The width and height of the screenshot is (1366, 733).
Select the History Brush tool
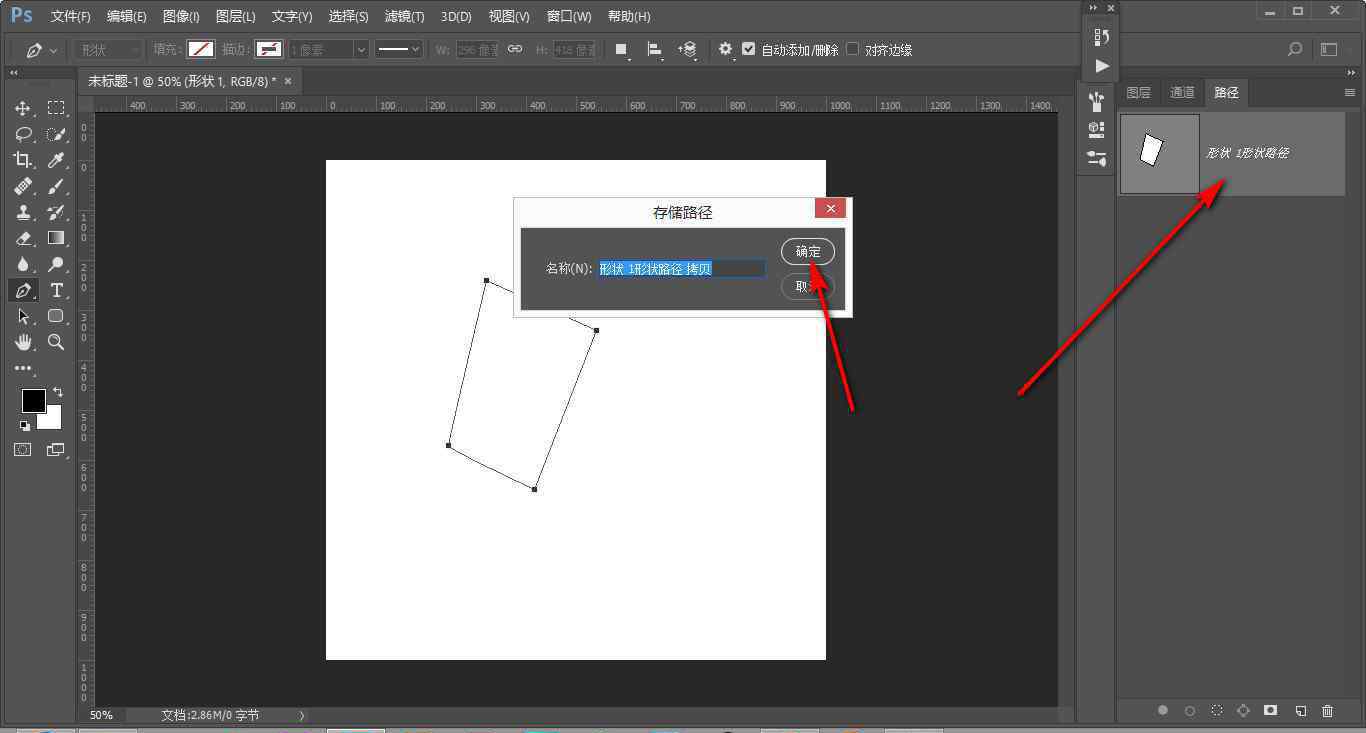56,212
